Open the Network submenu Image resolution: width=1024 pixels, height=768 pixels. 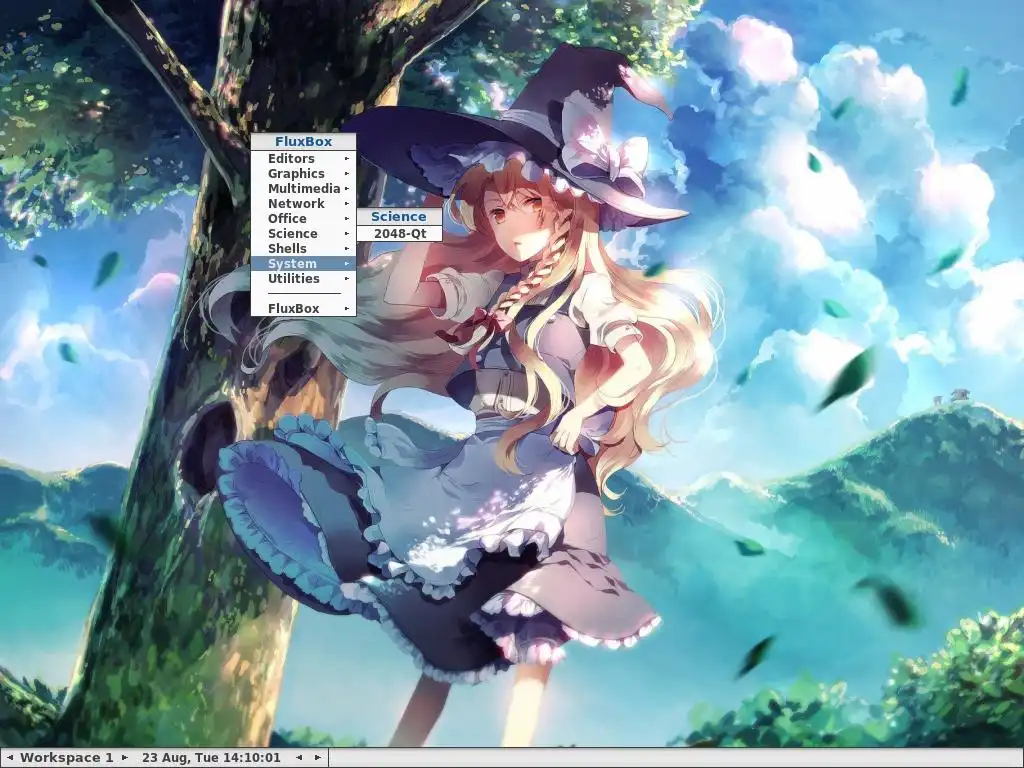(x=303, y=204)
